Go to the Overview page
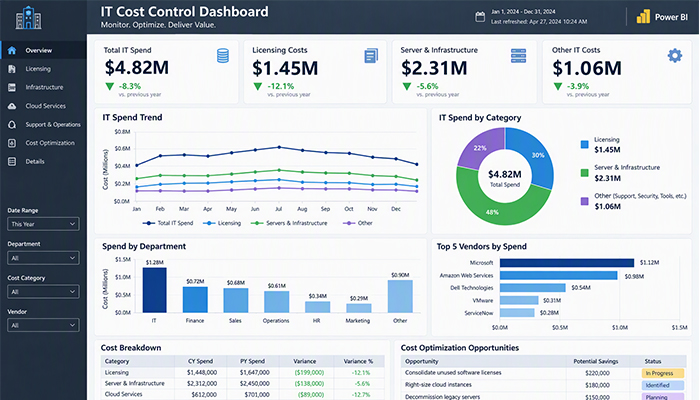700x400 pixels. 43,50
